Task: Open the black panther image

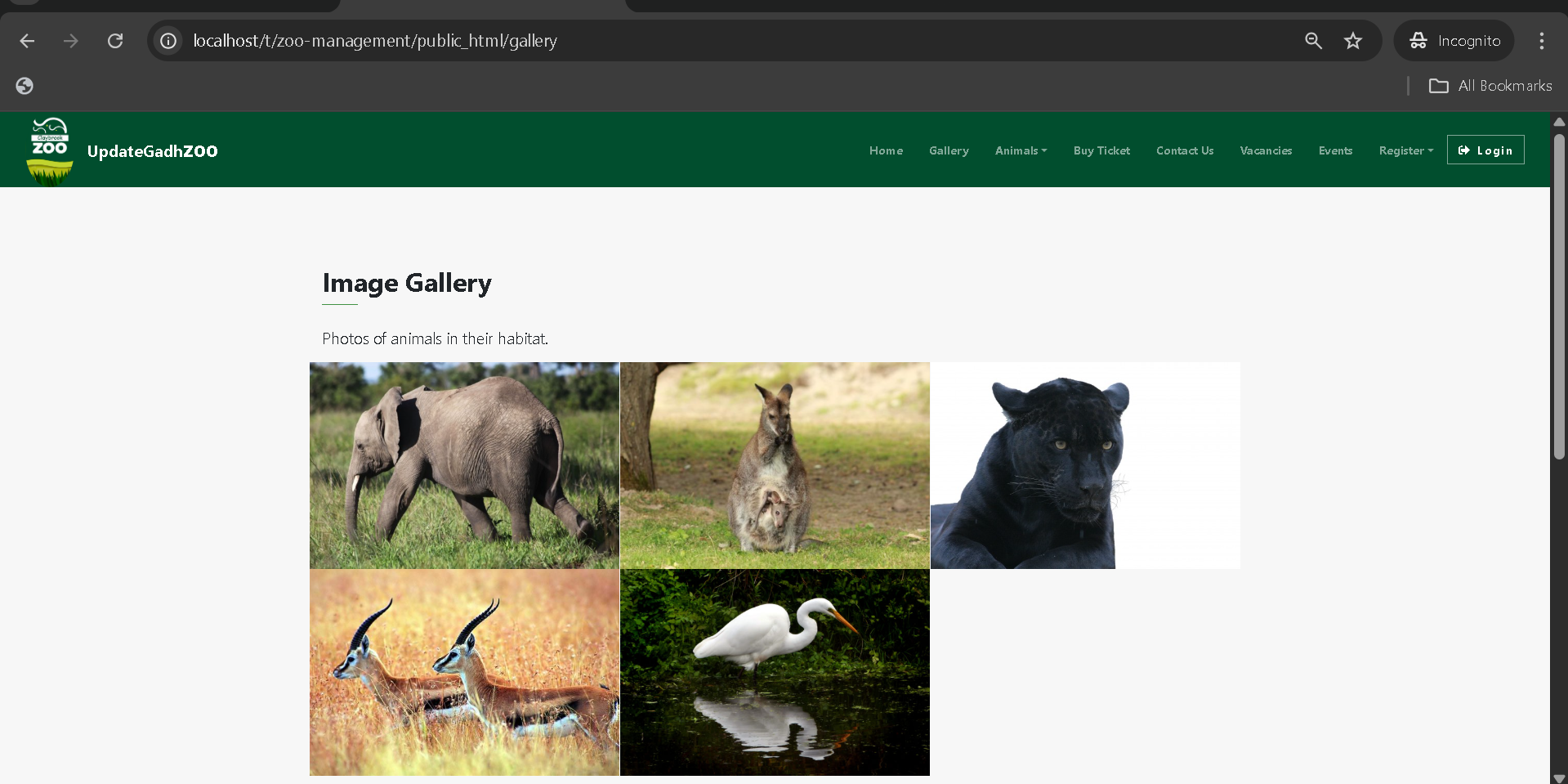Action: tap(1085, 465)
